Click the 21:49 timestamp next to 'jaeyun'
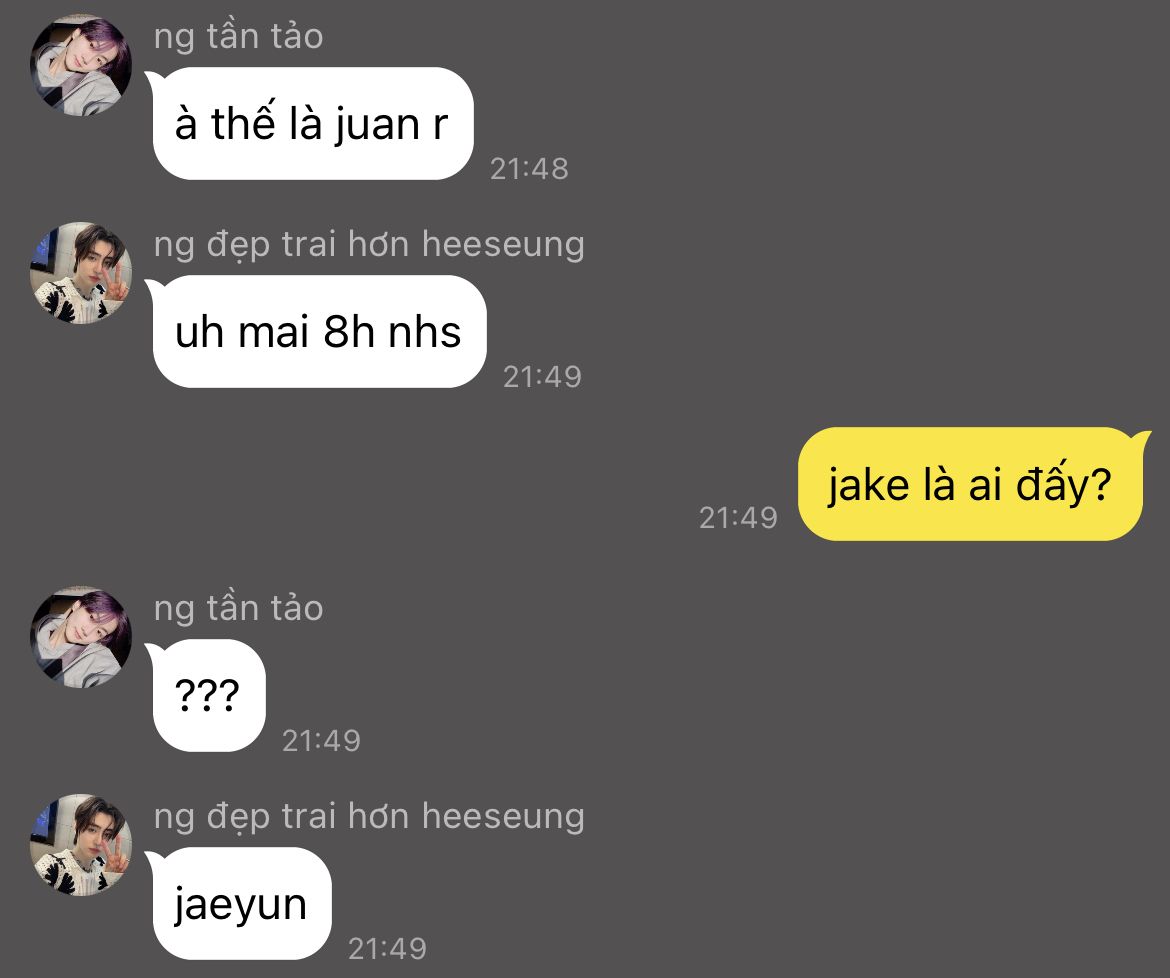 (387, 949)
